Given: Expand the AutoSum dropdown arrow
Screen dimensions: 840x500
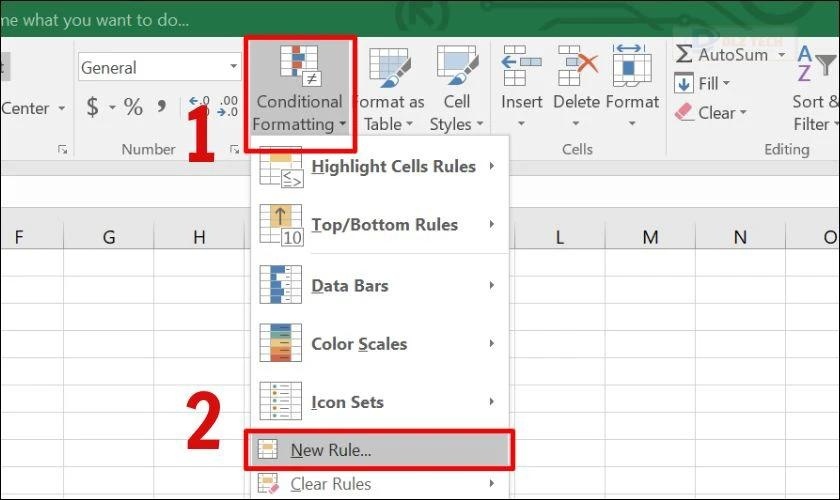Looking at the screenshot, I should click(782, 55).
